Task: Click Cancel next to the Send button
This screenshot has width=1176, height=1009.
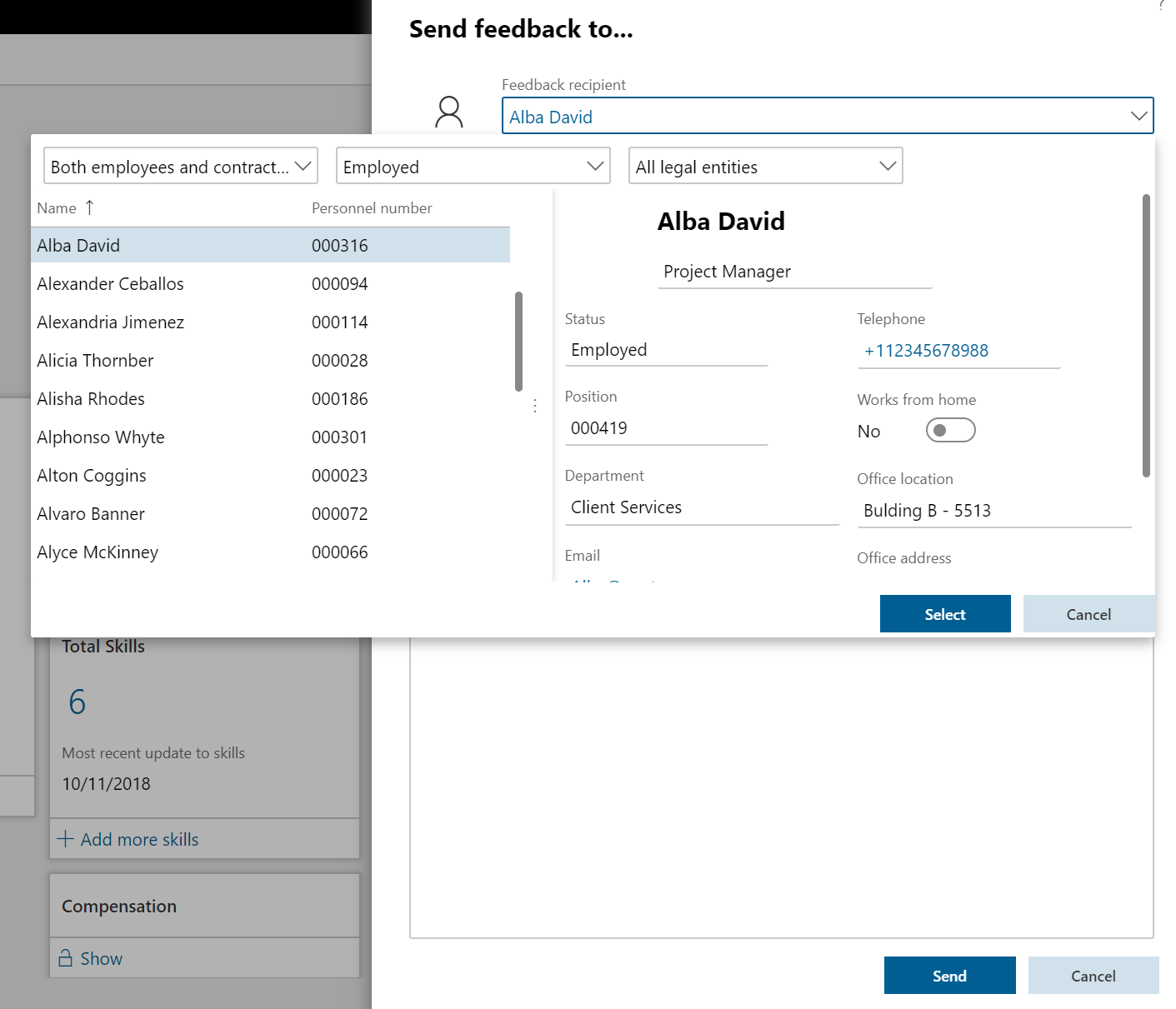Action: point(1093,975)
